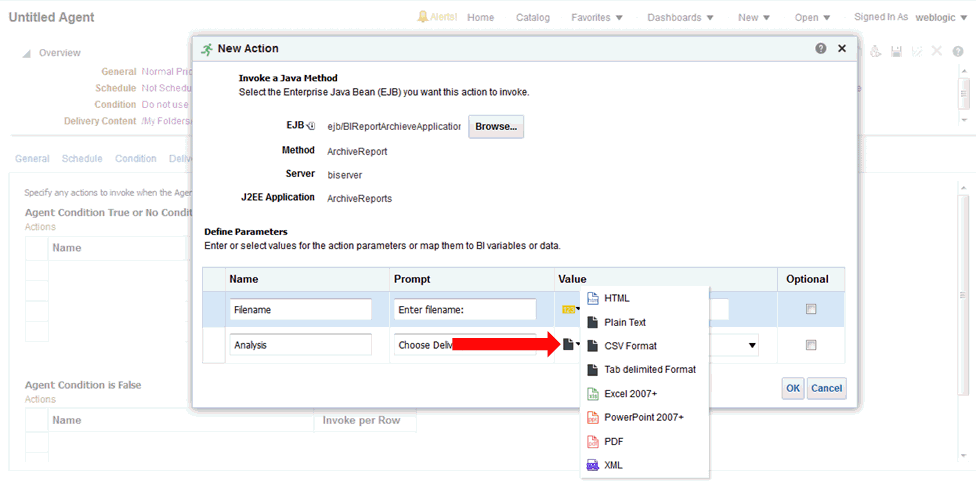Click the Filename value text field
This screenshot has width=976, height=483.
[719, 309]
